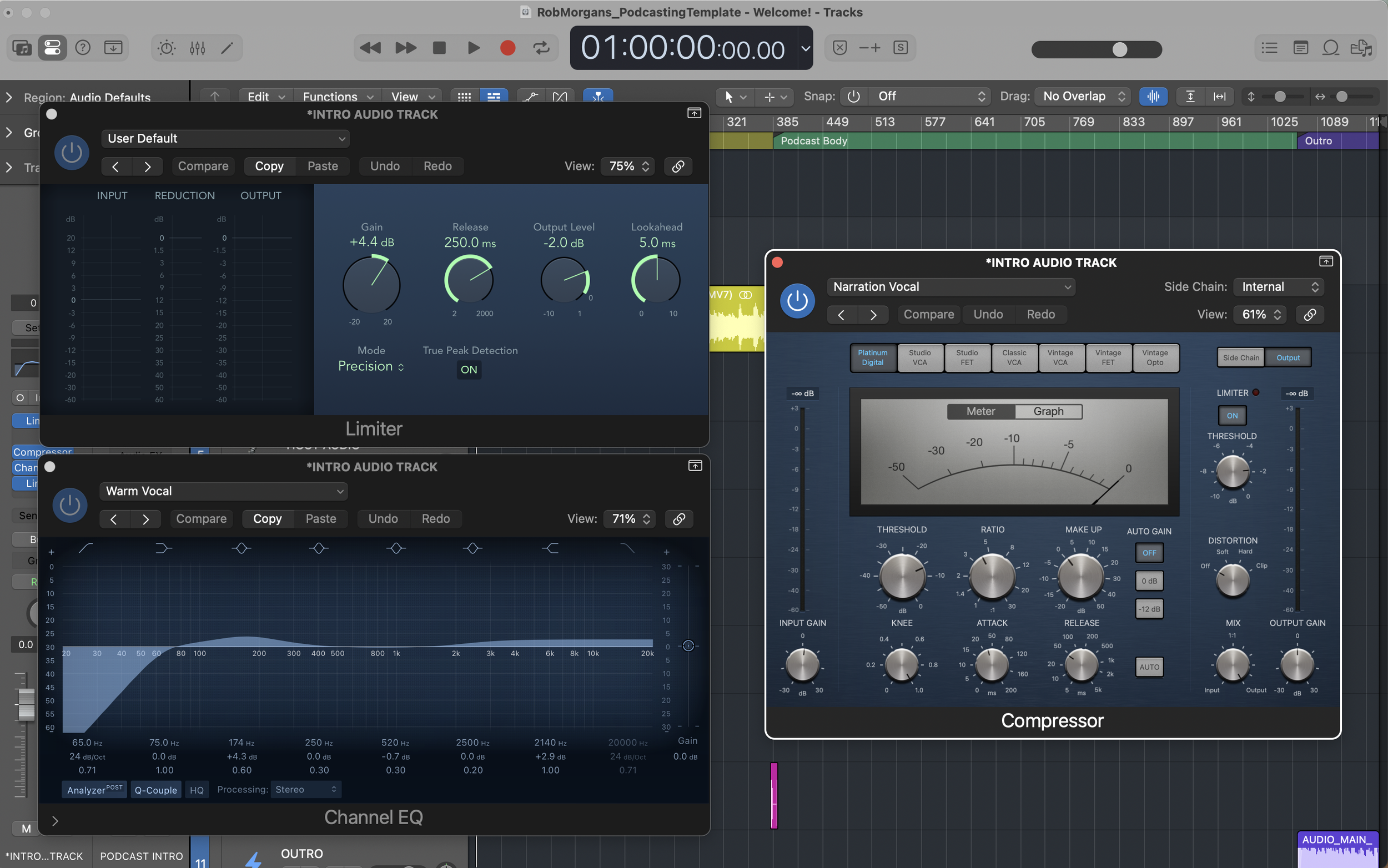Click next preset arrow in Compressor window
1388x868 pixels.
tap(873, 315)
